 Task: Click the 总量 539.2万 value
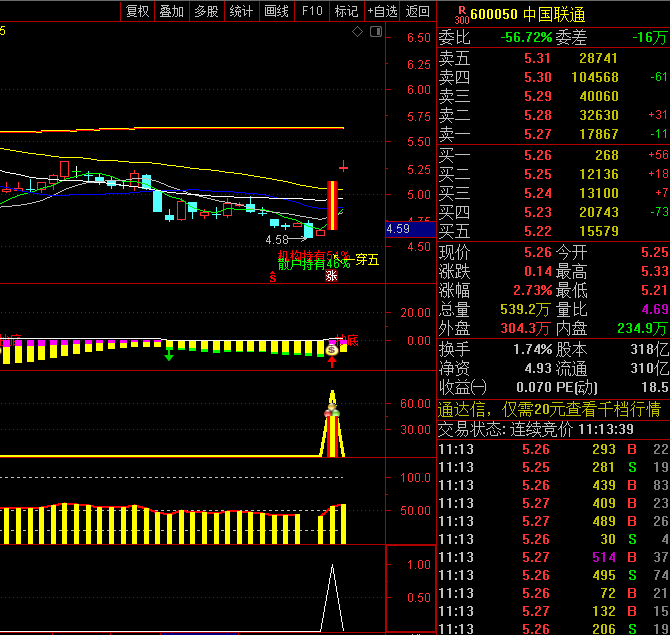[x=525, y=309]
